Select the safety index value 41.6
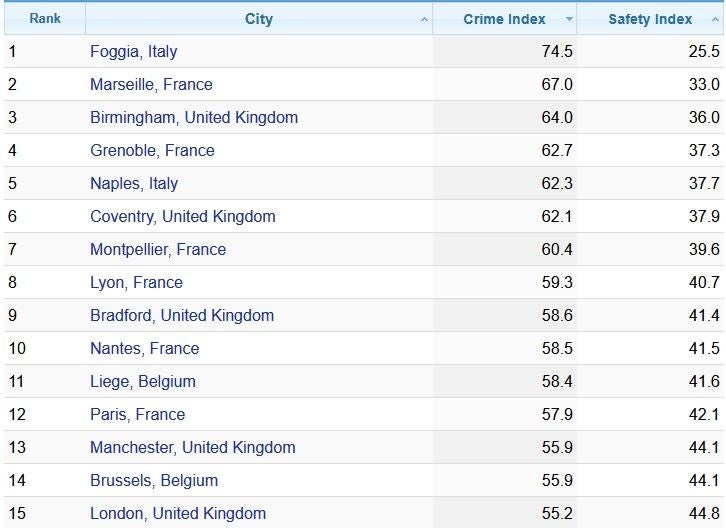Screen dimensions: 726x528 (704, 382)
